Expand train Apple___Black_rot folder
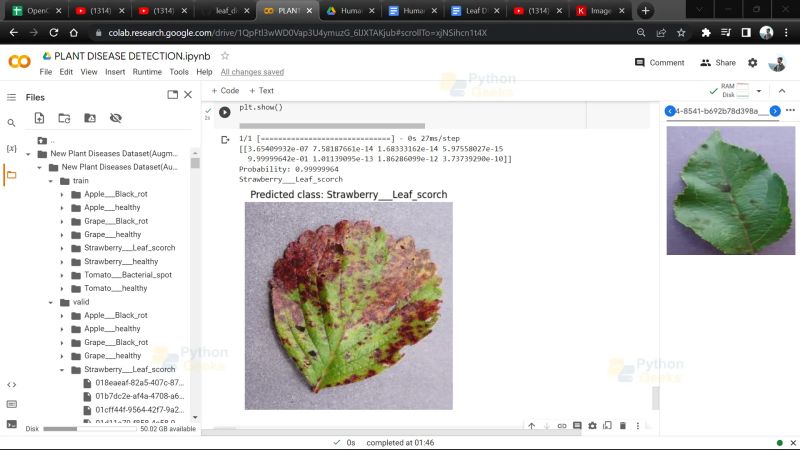800x450 pixels. point(62,194)
